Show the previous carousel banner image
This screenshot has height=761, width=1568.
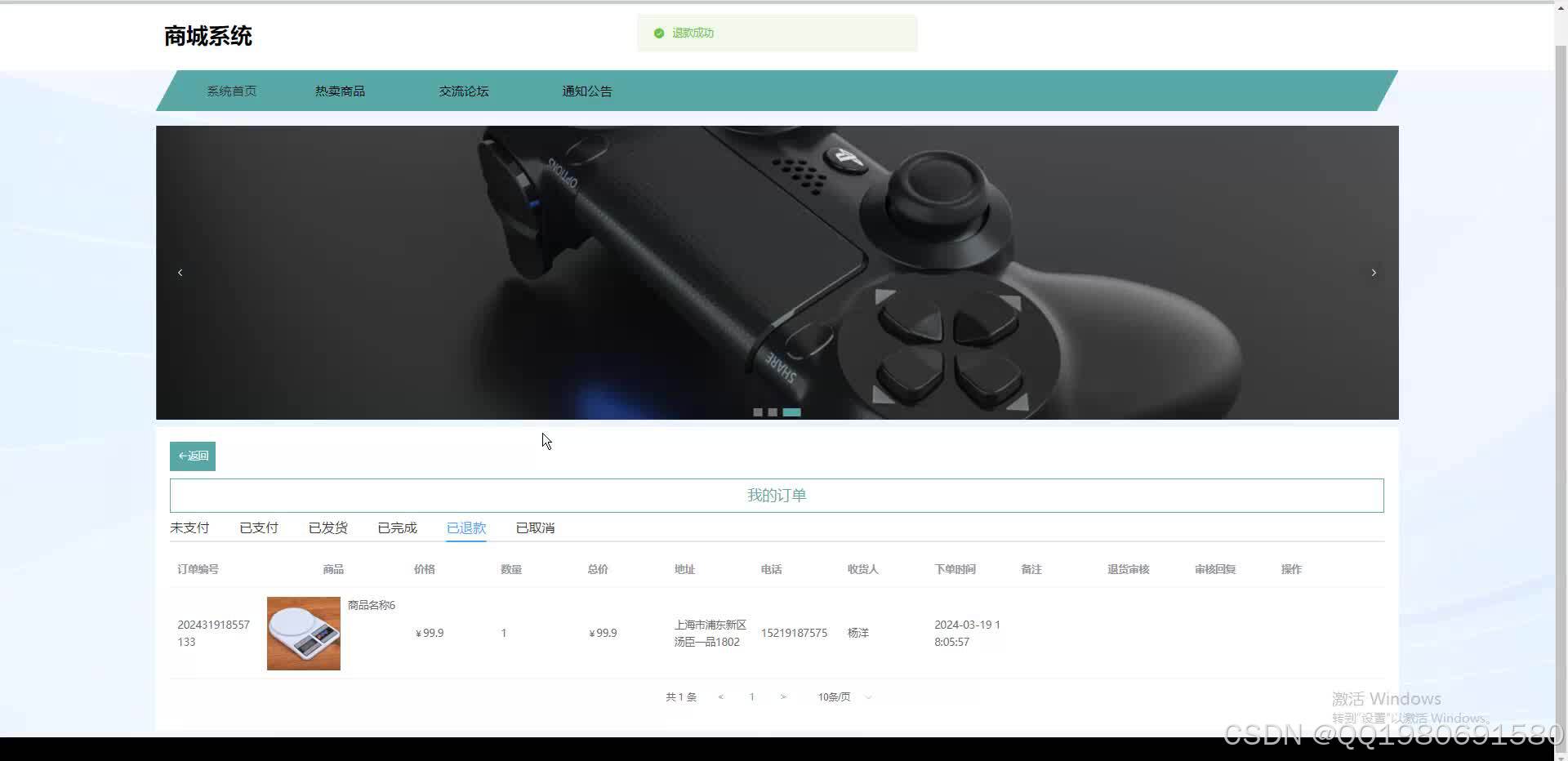[x=180, y=273]
